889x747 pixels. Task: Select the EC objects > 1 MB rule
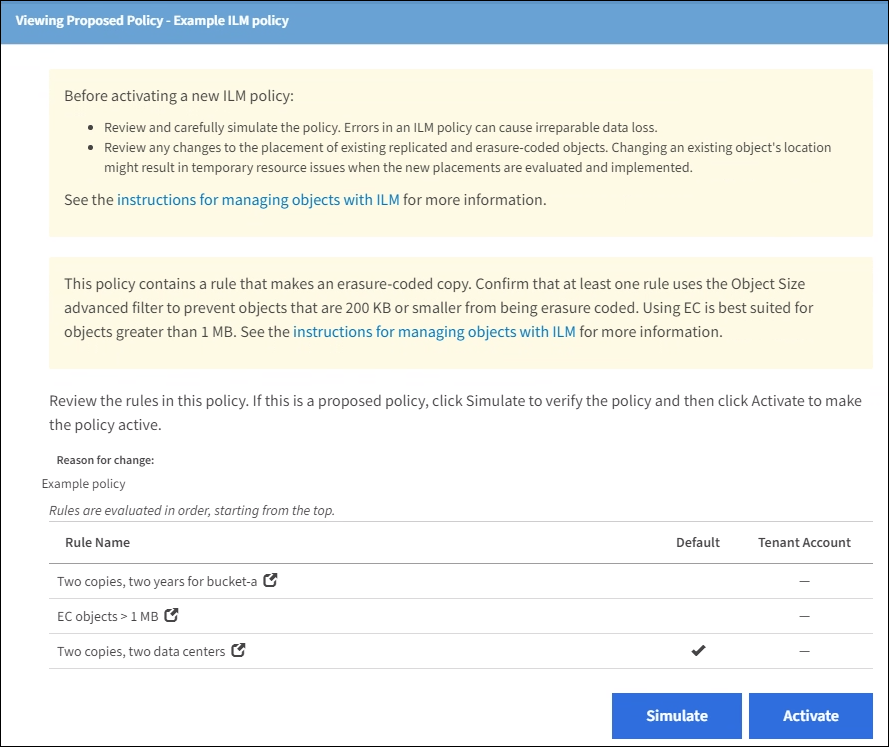pos(107,616)
